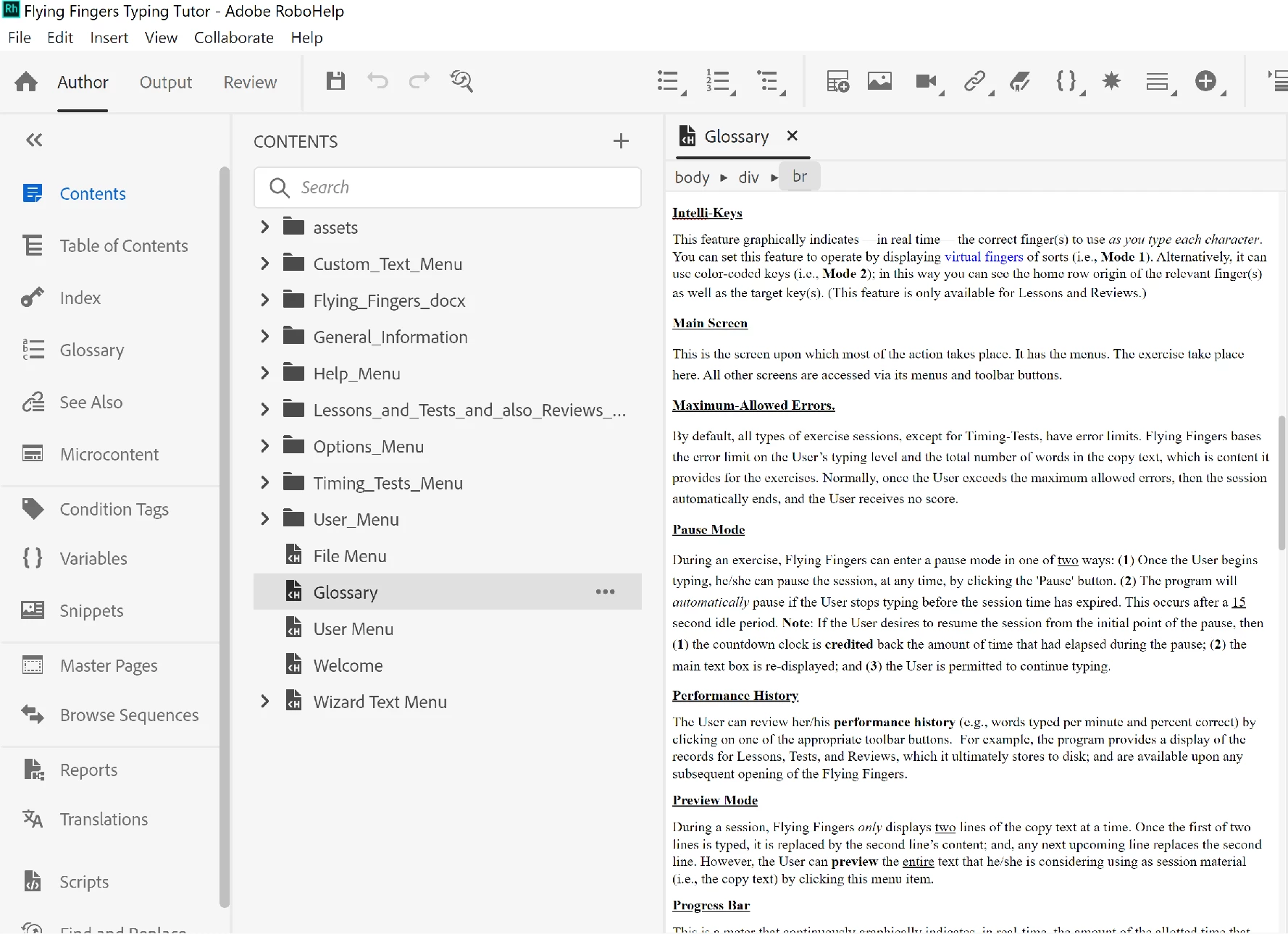Expand the Custom_Text_Menu folder

coord(264,264)
